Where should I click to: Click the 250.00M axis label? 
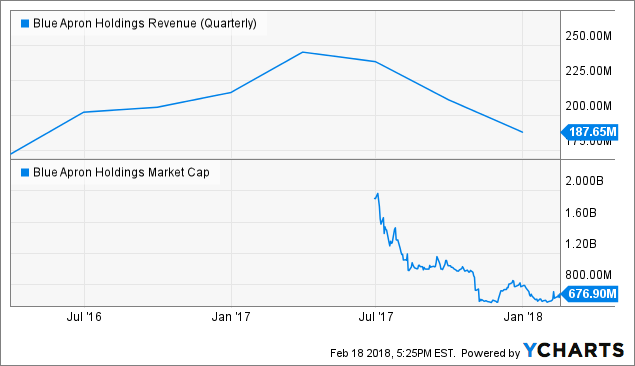588,36
